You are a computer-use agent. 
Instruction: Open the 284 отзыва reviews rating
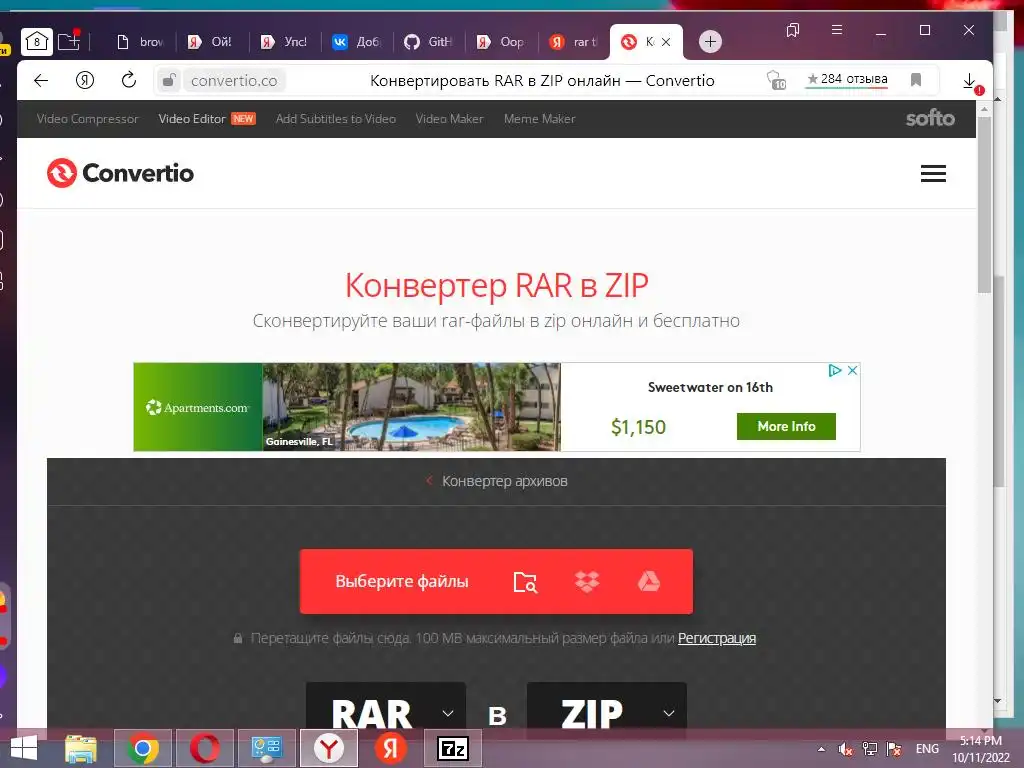[x=847, y=79]
